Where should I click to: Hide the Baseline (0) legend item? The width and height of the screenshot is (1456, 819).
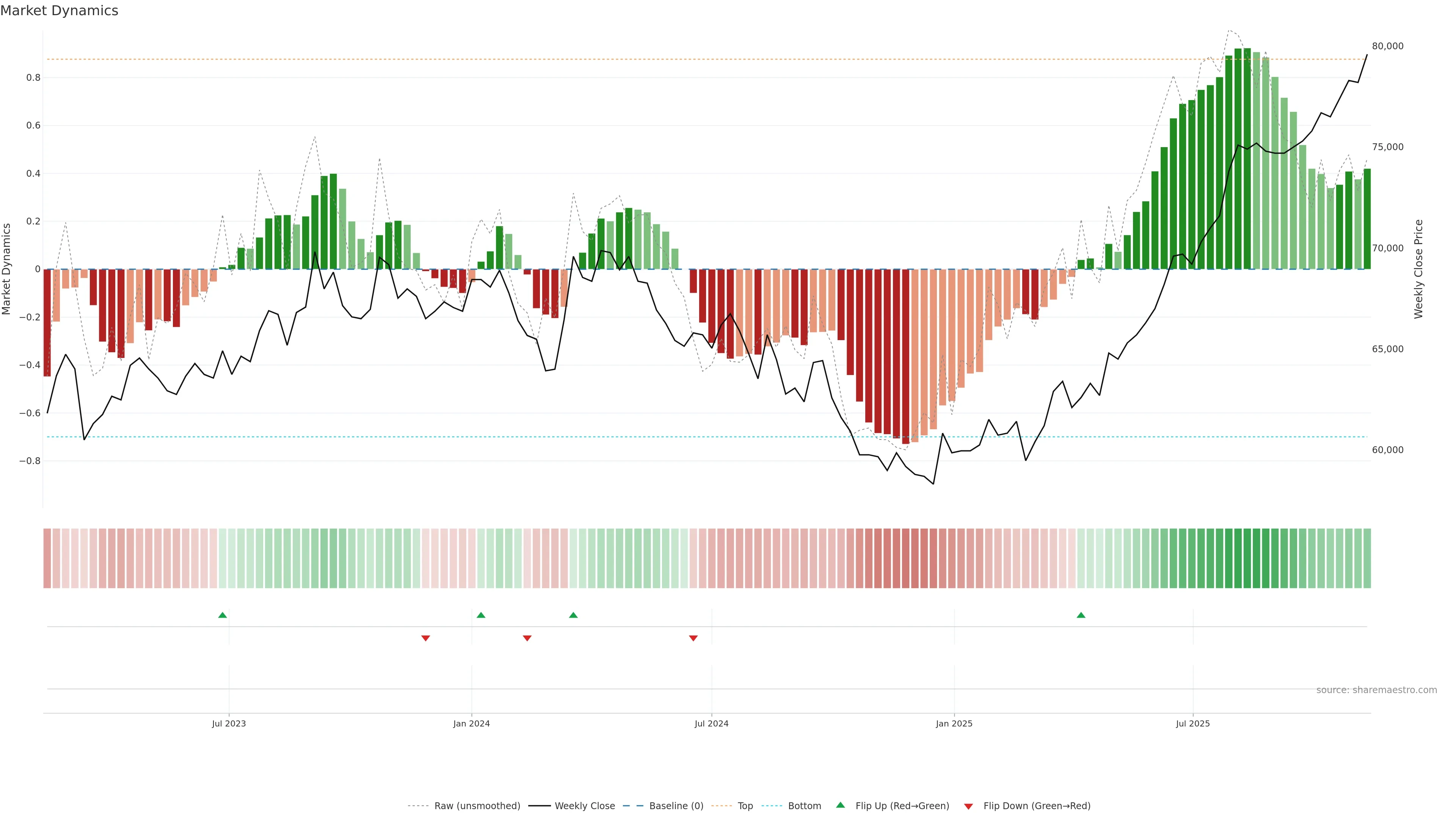point(676,806)
